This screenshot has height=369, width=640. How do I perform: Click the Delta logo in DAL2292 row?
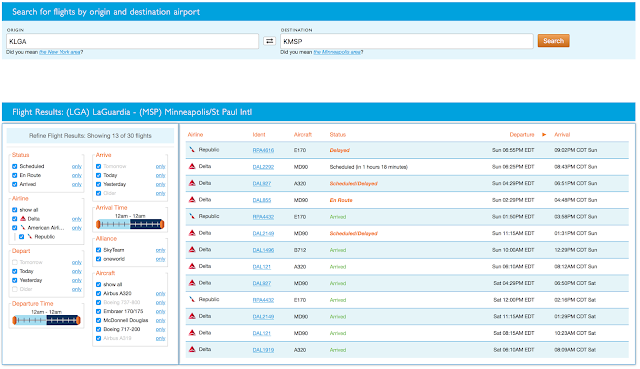pos(192,167)
